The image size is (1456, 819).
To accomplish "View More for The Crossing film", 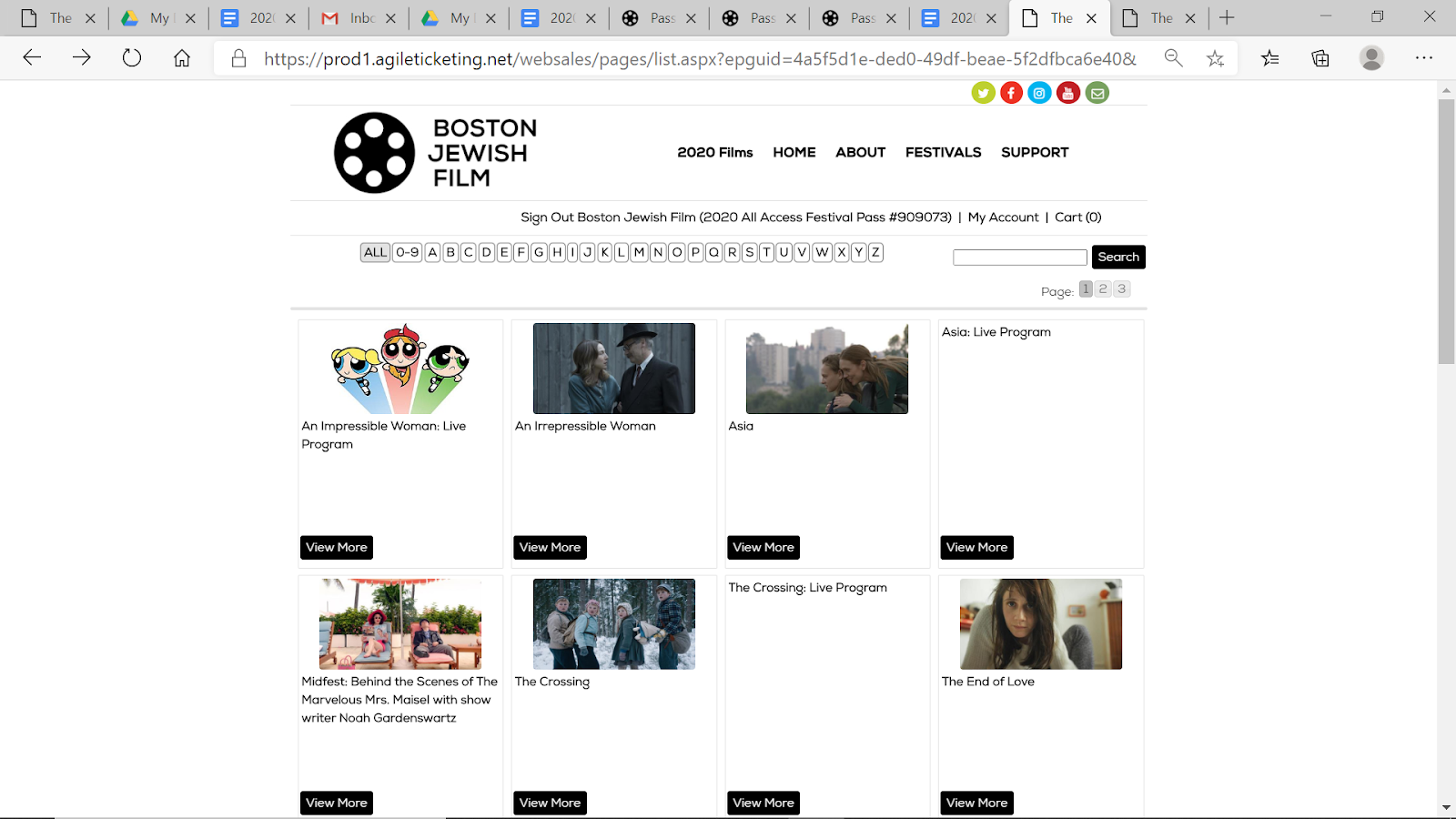I will pyautogui.click(x=551, y=804).
